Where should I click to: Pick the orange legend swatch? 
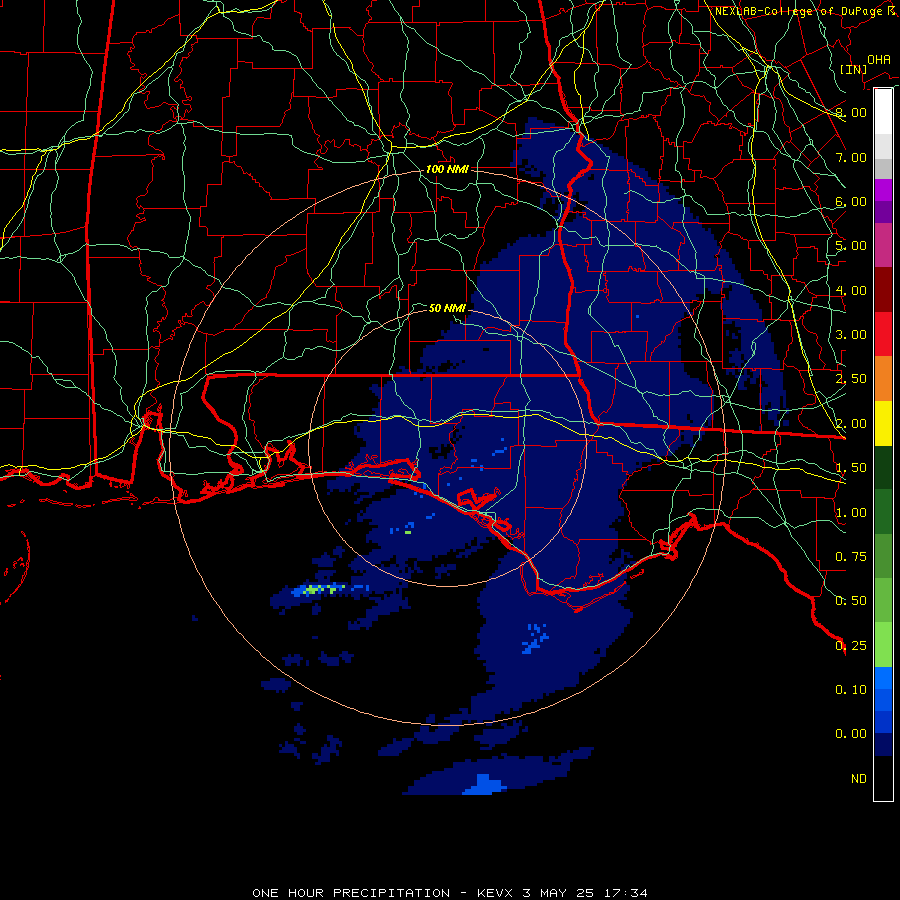click(x=883, y=379)
